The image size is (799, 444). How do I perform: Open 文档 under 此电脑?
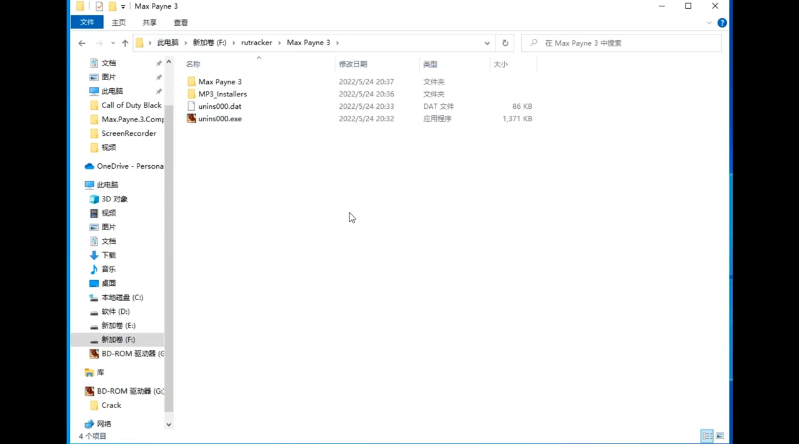click(109, 241)
